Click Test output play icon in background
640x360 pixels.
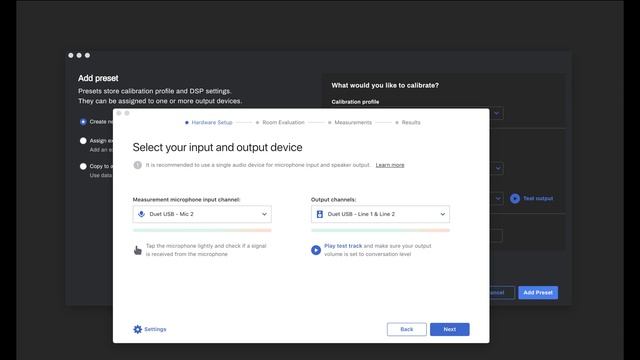tap(515, 198)
